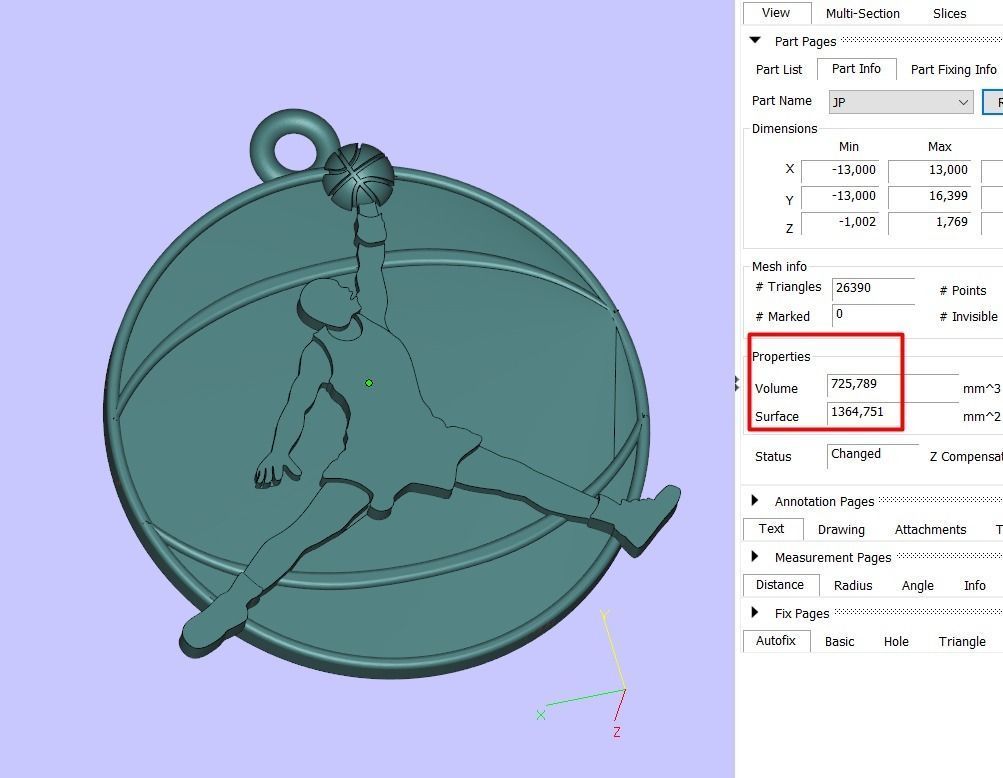
Task: Click the Status field showing Changed
Action: coord(873,455)
